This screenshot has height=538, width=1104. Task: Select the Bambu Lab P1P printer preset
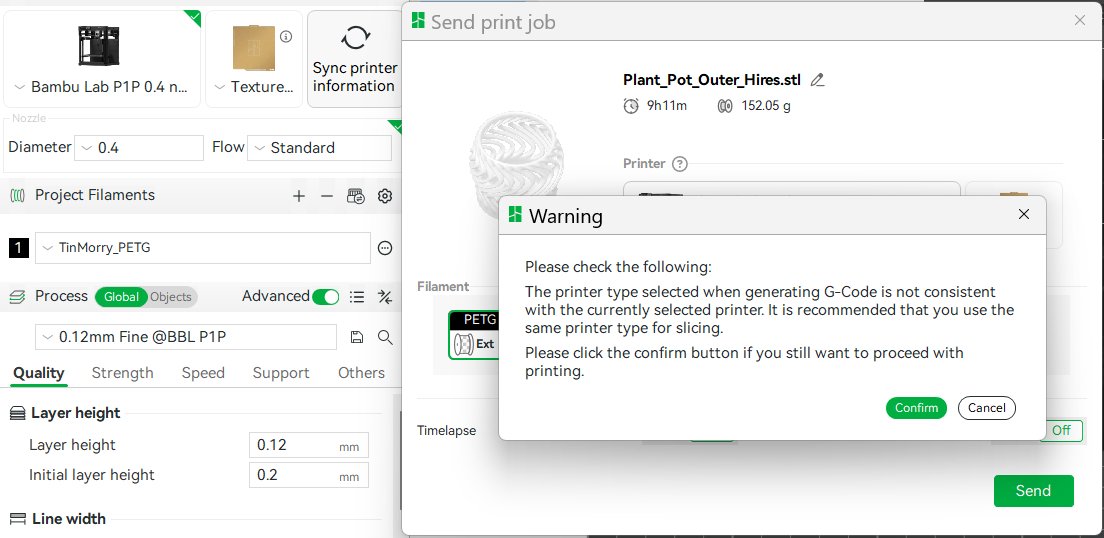click(102, 59)
